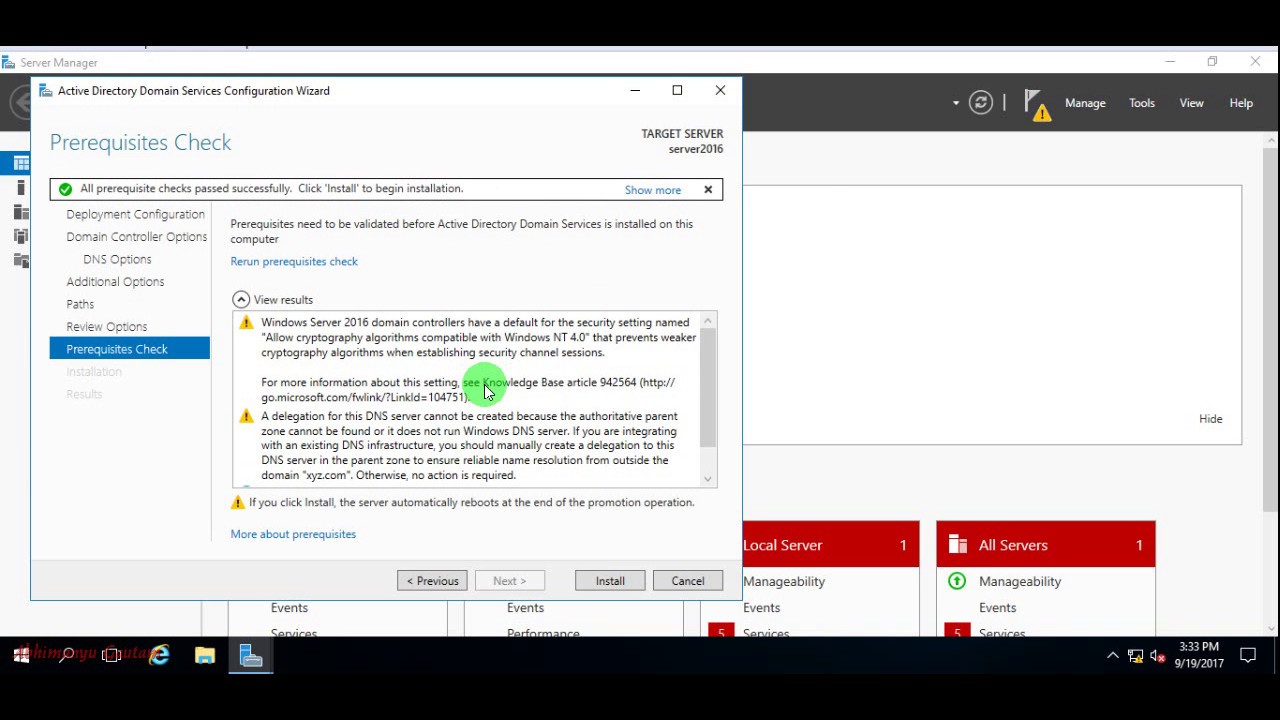Click Show more in the banner
The image size is (1280, 720).
click(653, 190)
